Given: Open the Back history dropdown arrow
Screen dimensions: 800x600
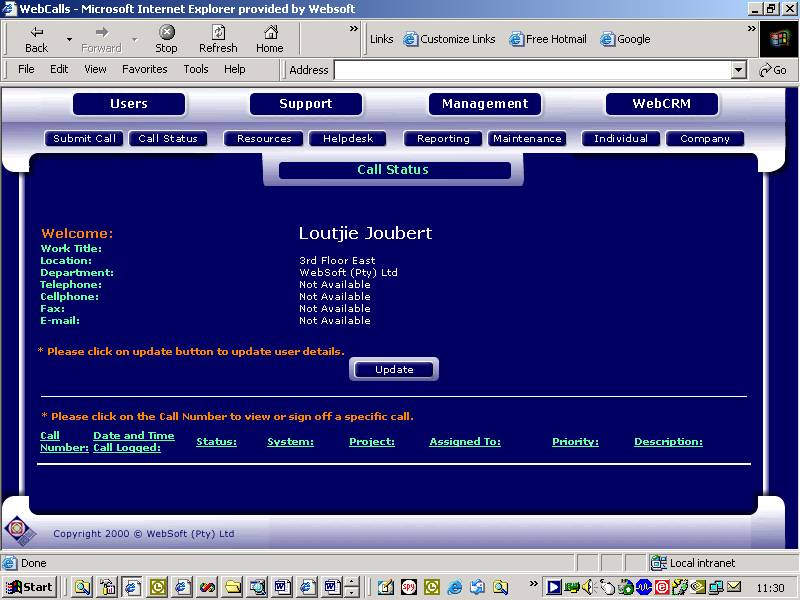Looking at the screenshot, I should click(x=69, y=39).
